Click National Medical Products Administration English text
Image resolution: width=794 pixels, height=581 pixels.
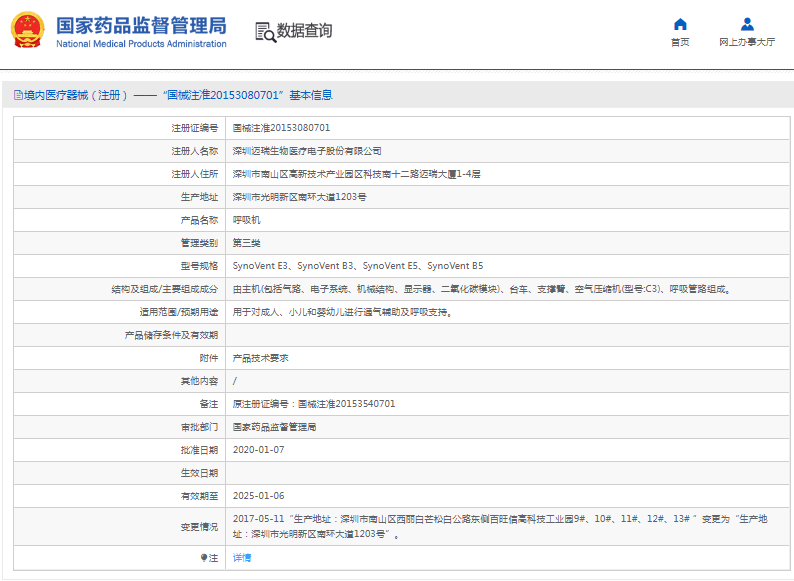tap(141, 45)
